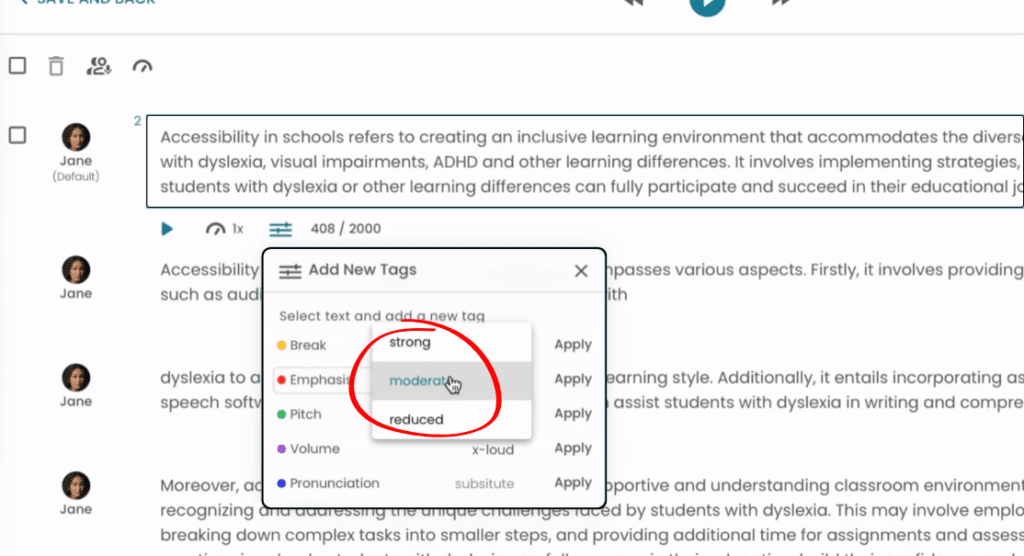Click Apply for the Pronunciation tag

tap(573, 483)
